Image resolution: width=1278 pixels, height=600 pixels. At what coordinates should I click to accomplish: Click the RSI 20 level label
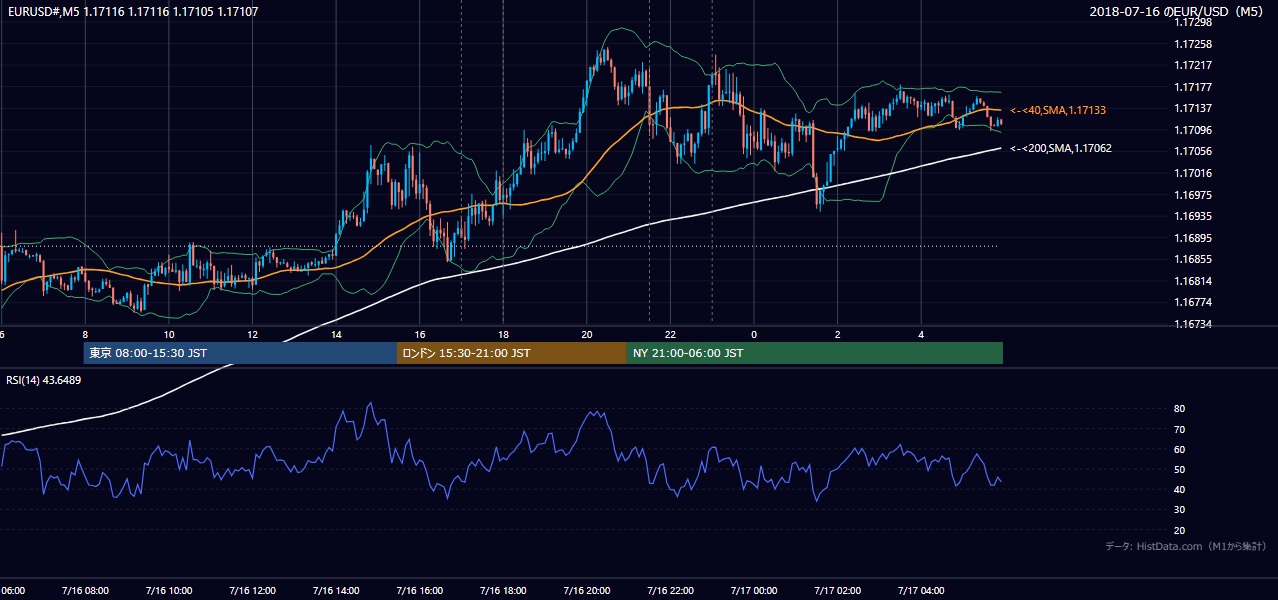pyautogui.click(x=1179, y=530)
